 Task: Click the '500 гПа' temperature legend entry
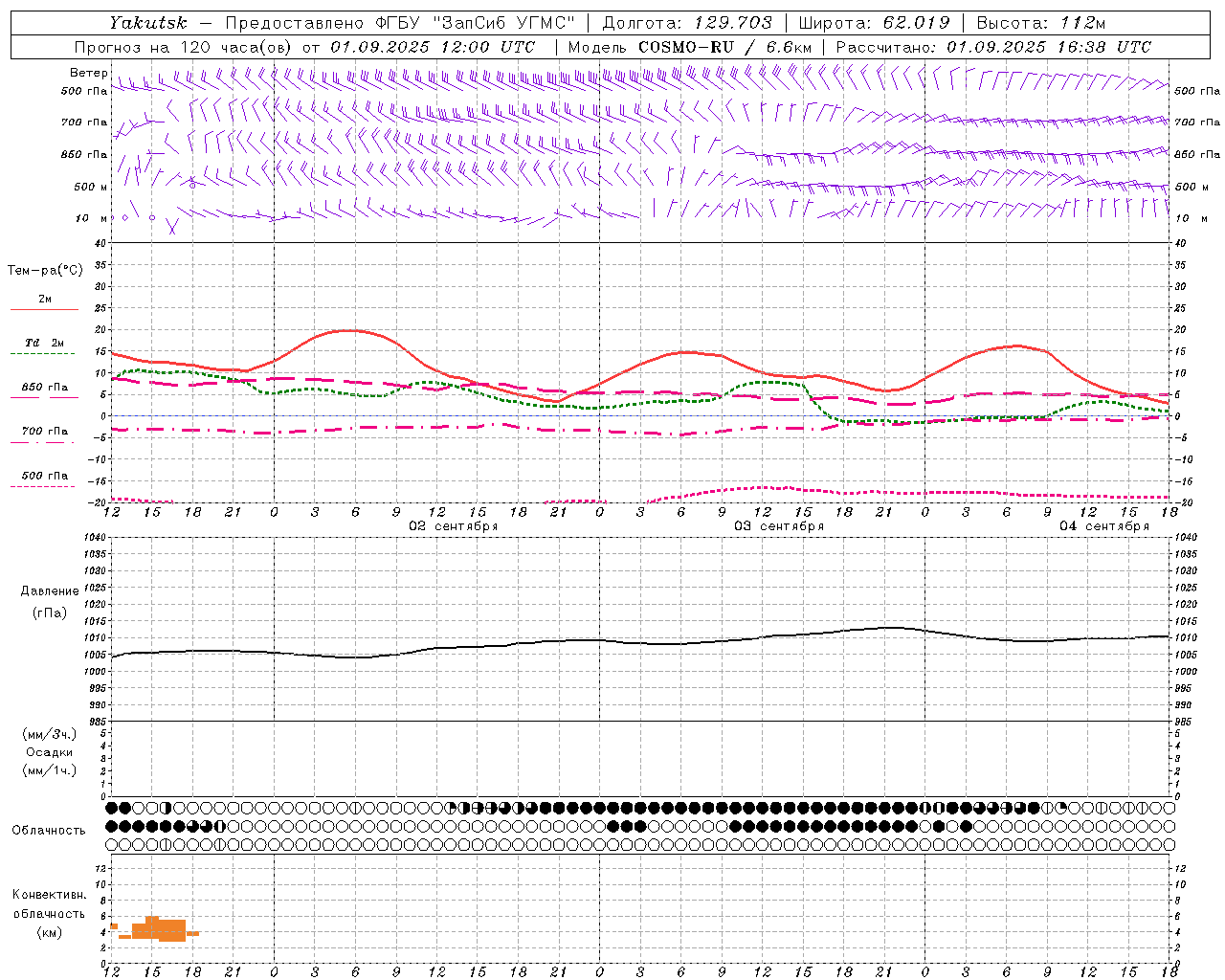(45, 475)
